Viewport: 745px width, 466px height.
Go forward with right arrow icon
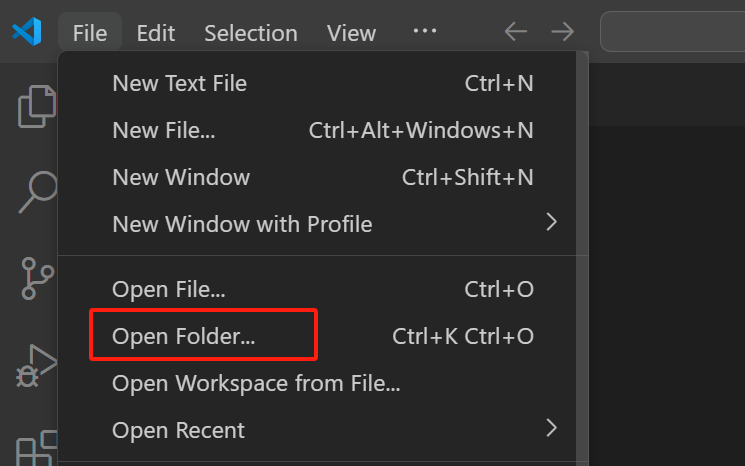563,32
